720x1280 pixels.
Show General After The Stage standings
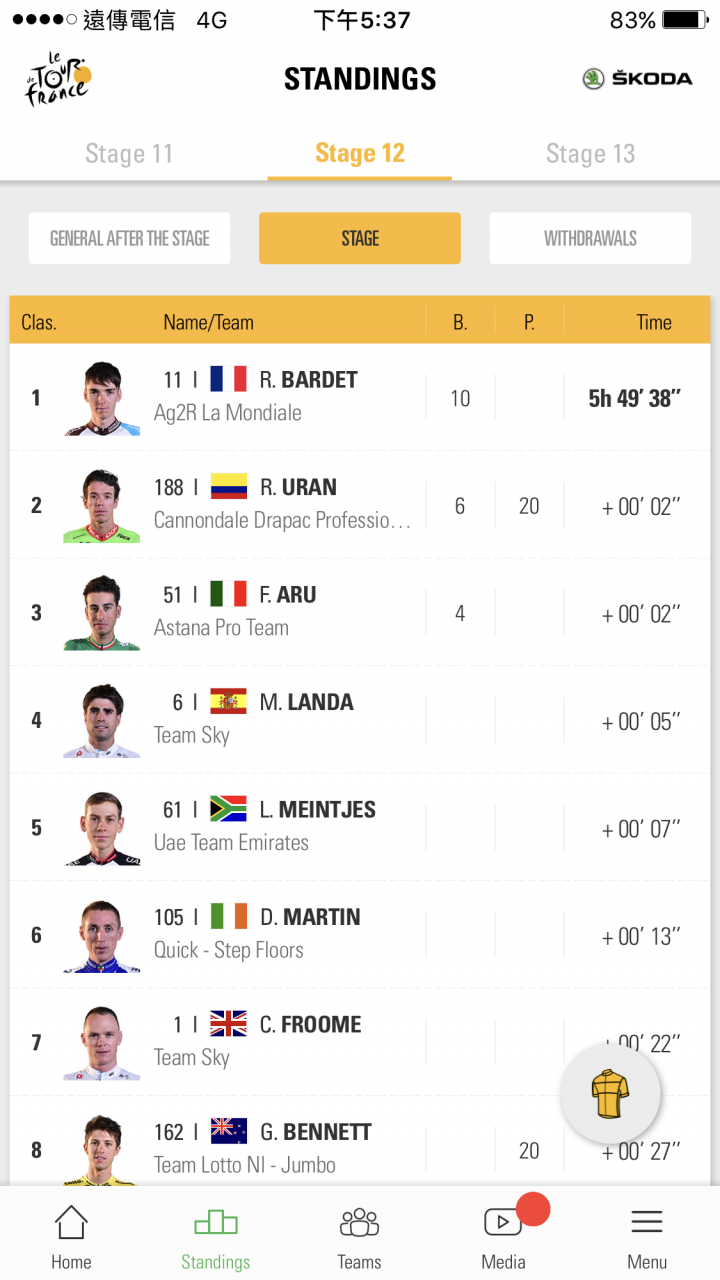click(x=130, y=238)
